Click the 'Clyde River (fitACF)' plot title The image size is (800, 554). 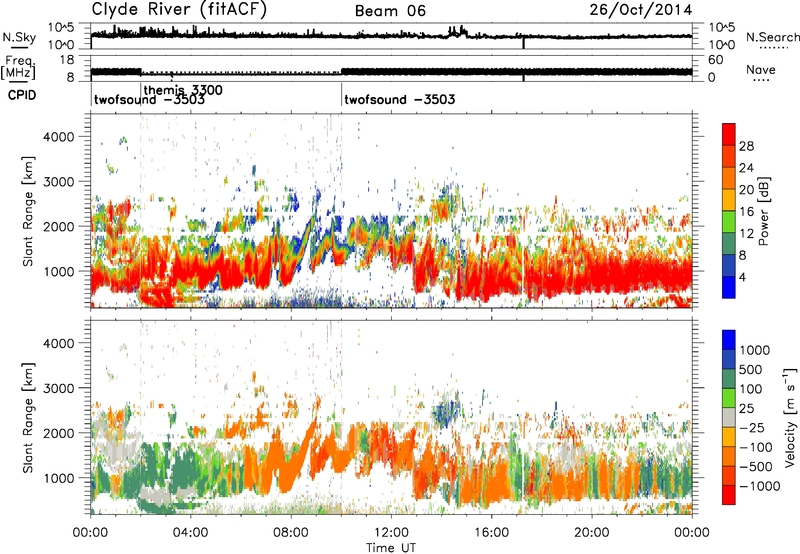pyautogui.click(x=179, y=10)
